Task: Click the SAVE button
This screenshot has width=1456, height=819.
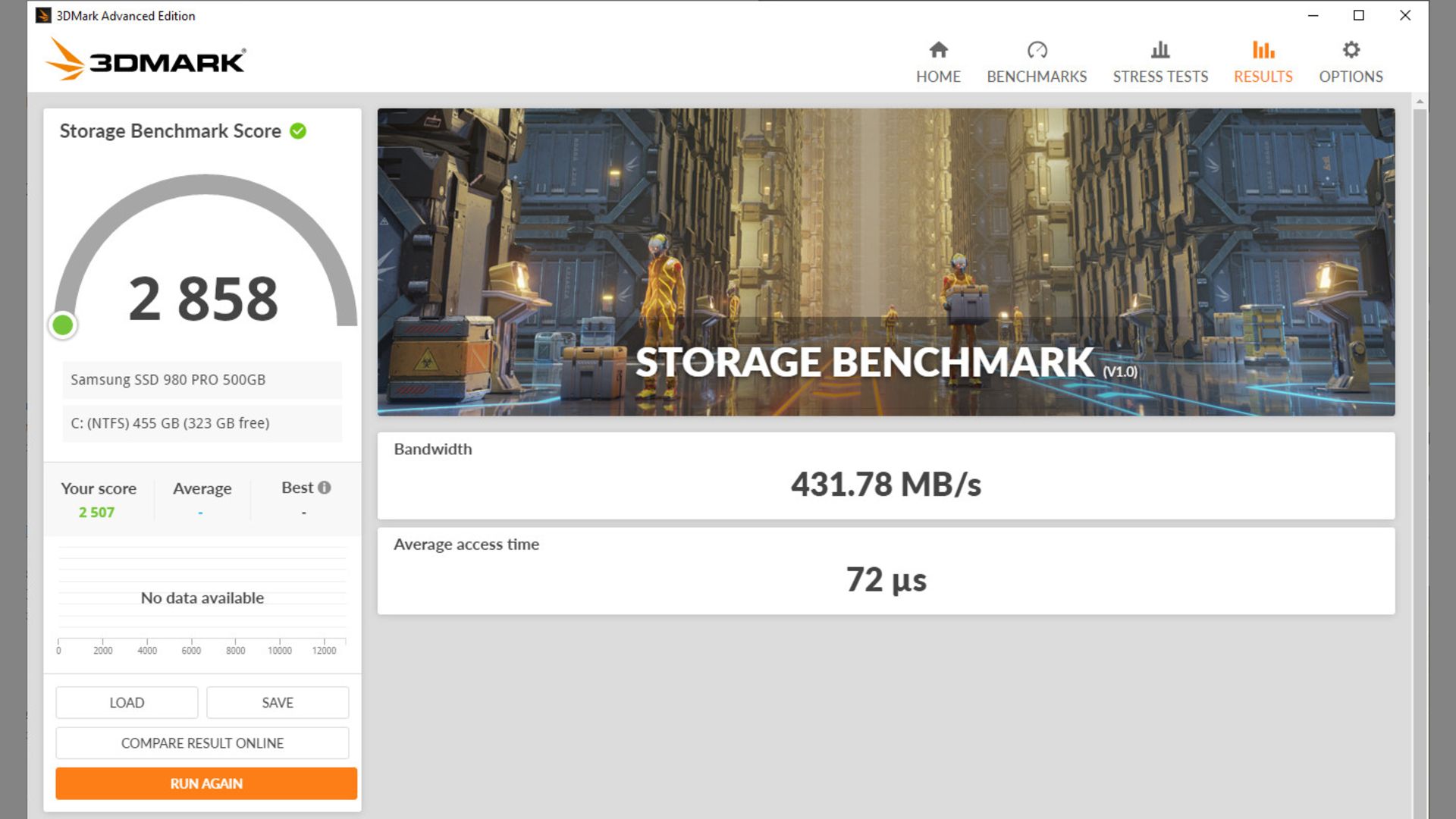Action: (x=278, y=703)
